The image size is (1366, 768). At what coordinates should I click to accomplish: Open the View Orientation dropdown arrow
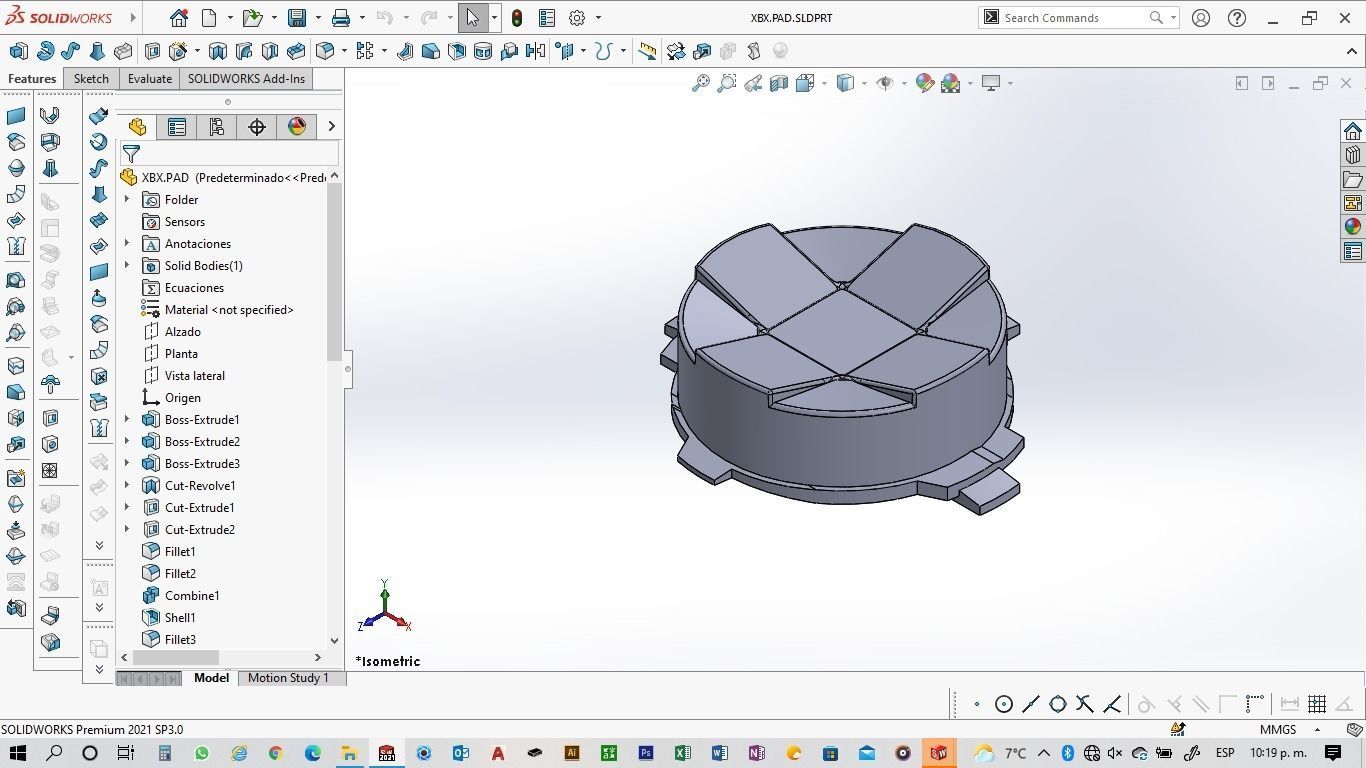coord(824,83)
